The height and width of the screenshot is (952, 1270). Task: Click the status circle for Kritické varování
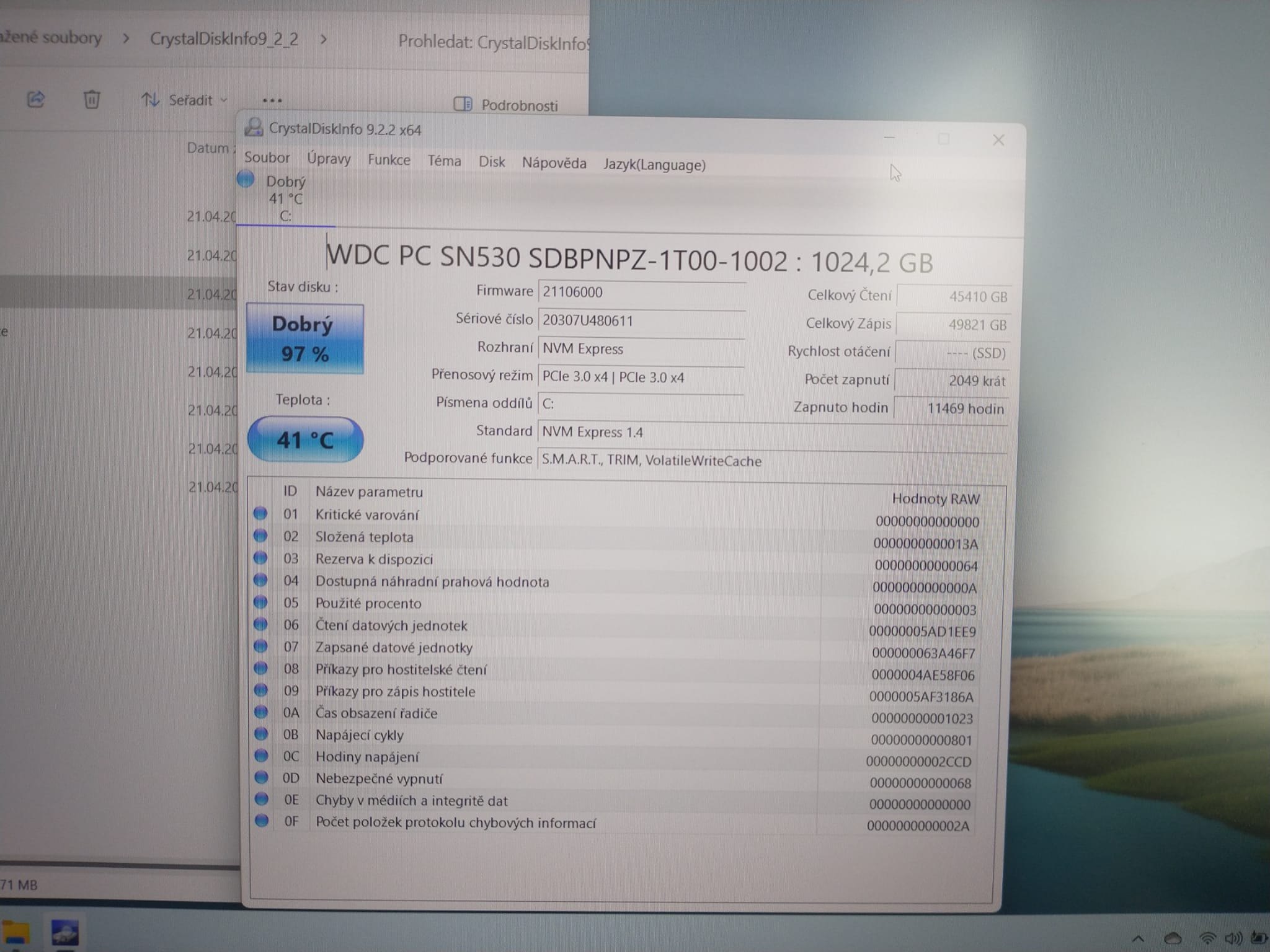pos(260,514)
